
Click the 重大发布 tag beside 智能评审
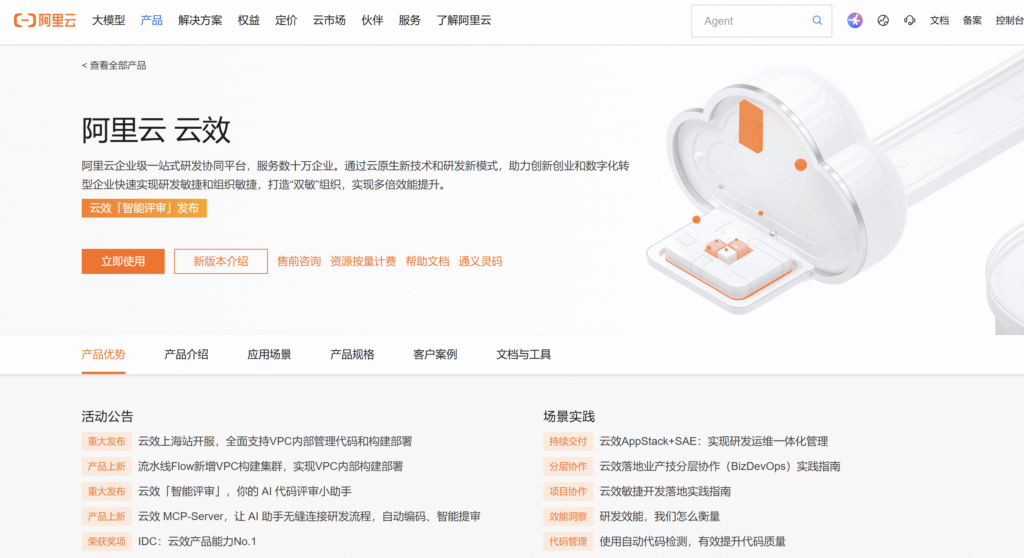point(106,491)
